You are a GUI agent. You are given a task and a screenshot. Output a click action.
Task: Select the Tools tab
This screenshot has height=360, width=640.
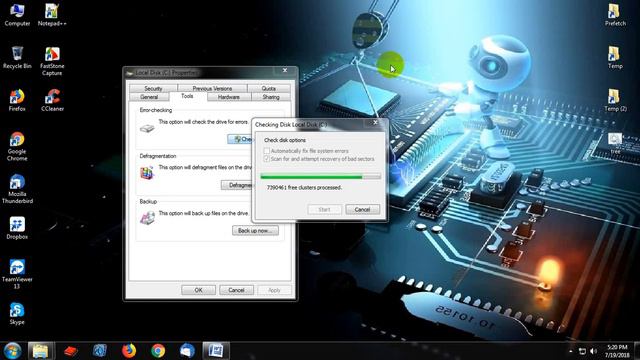[x=187, y=96]
